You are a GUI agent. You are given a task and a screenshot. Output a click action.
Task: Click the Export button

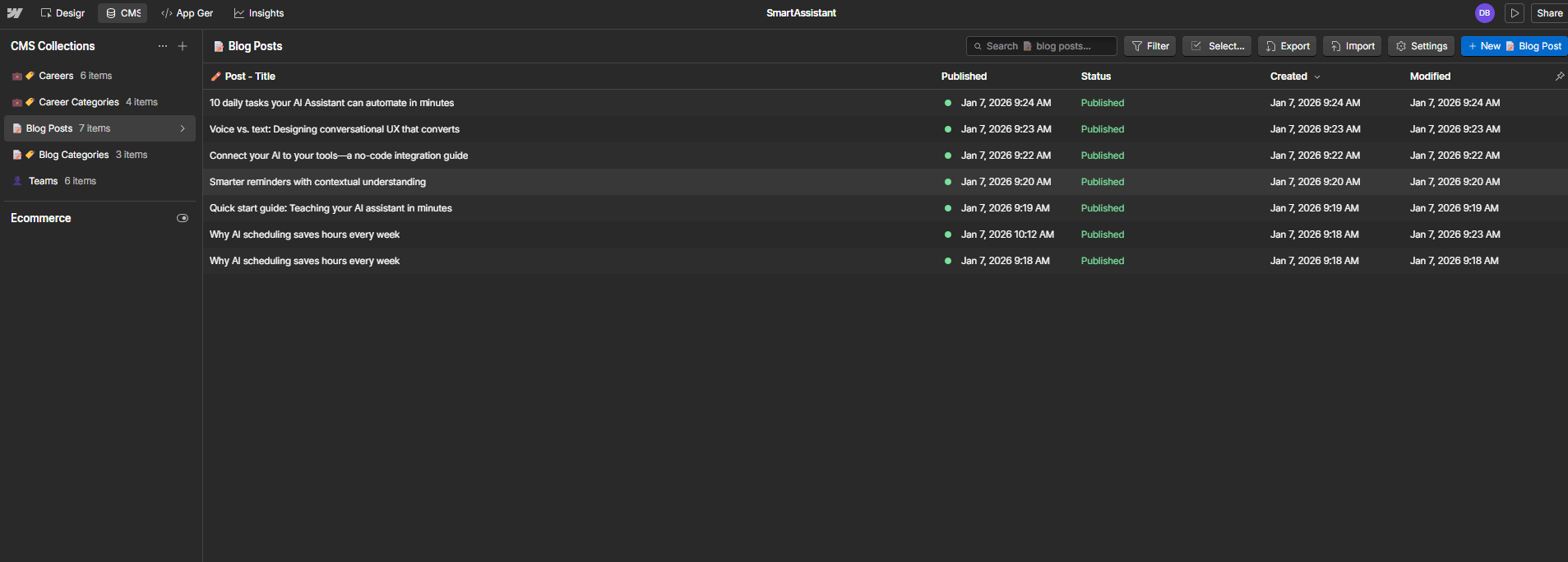(1287, 46)
